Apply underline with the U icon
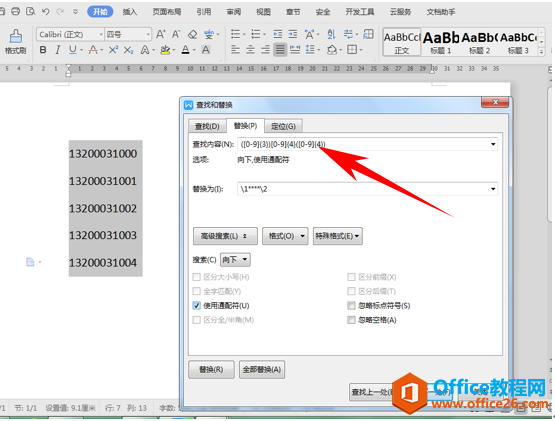The image size is (555, 421). pyautogui.click(x=73, y=50)
